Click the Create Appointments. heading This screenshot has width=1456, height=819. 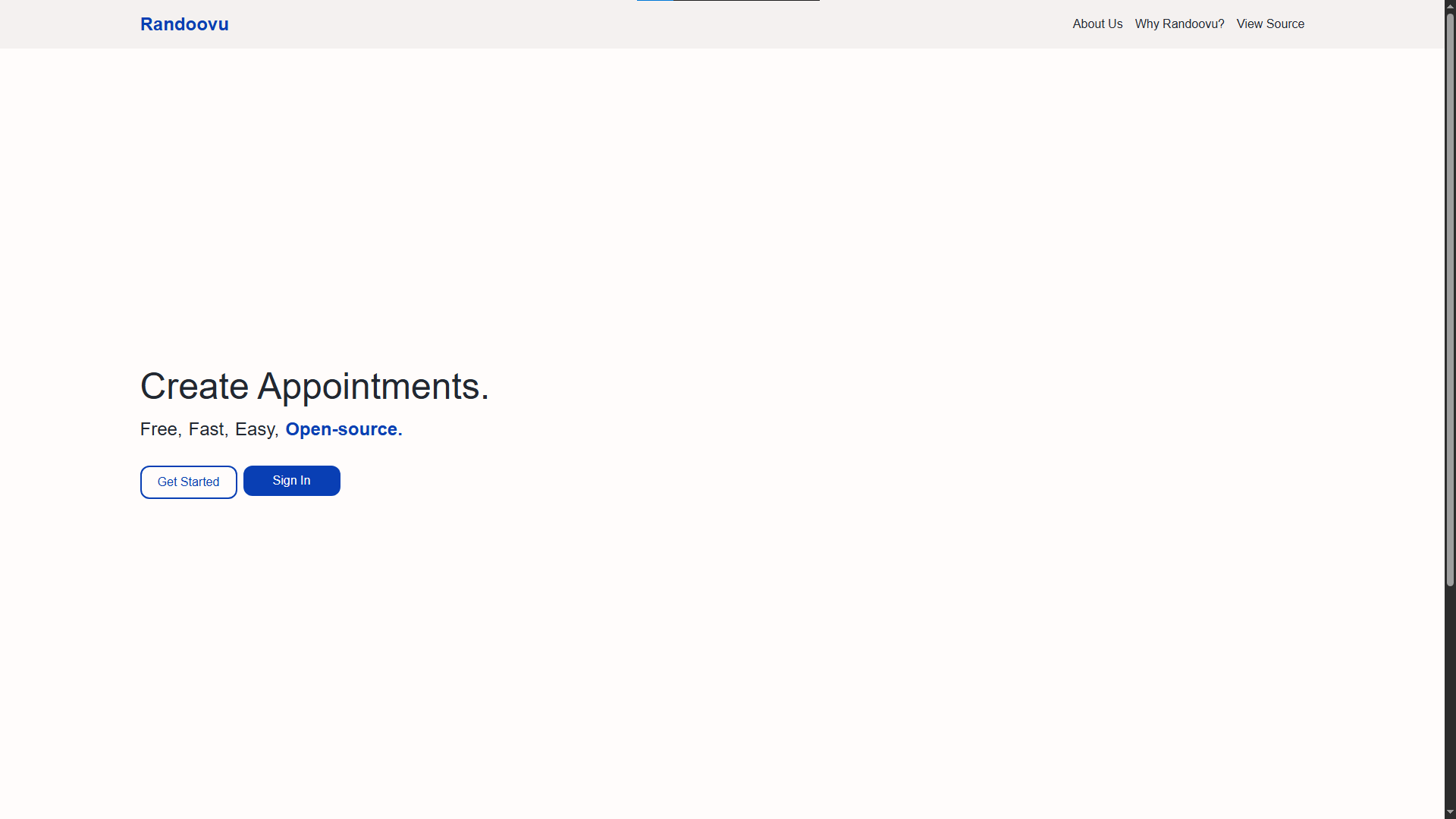[315, 387]
